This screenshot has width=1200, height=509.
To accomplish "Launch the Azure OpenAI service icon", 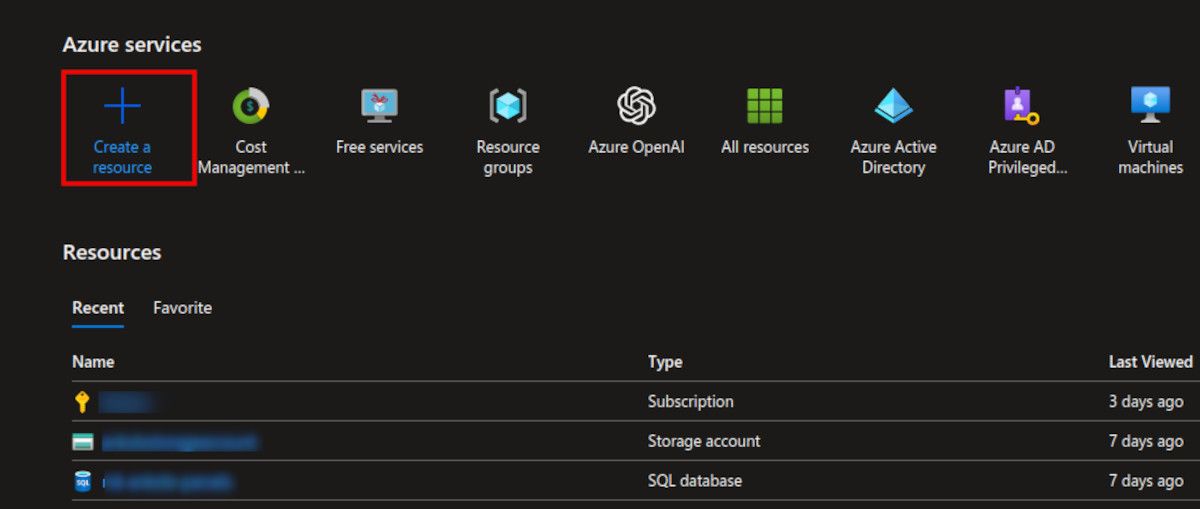I will coord(636,105).
